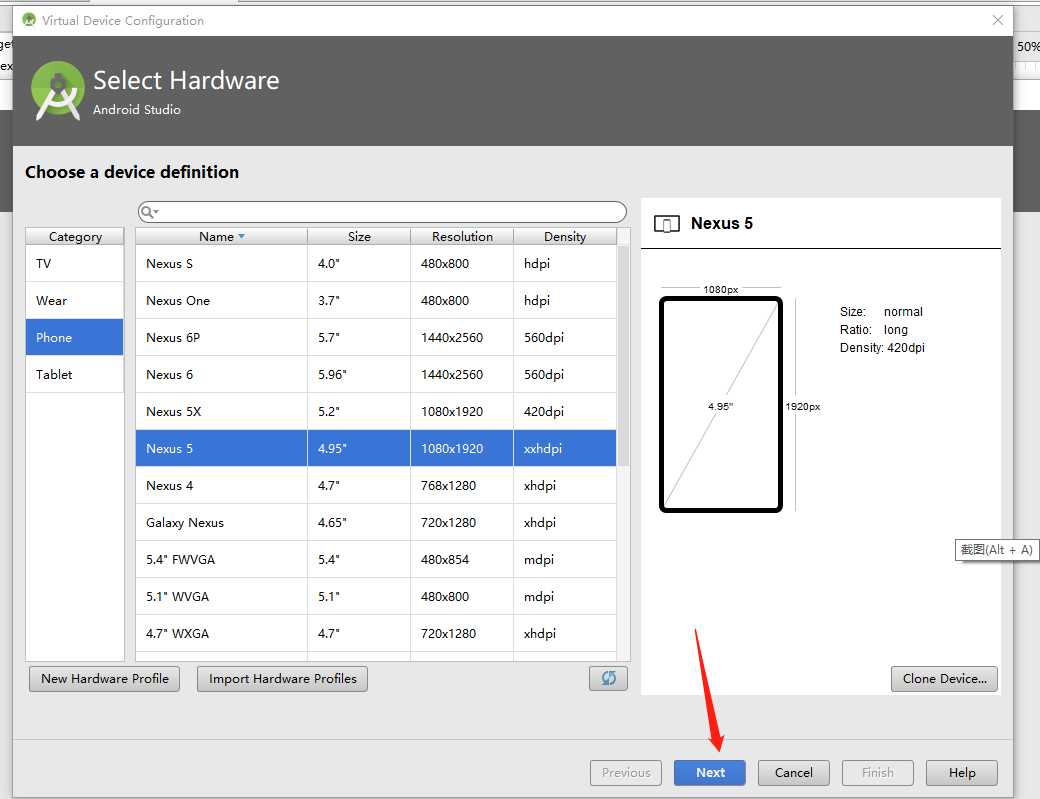Screen dimensions: 1040x799
Task: Sort by the Resolution column header
Action: (462, 237)
